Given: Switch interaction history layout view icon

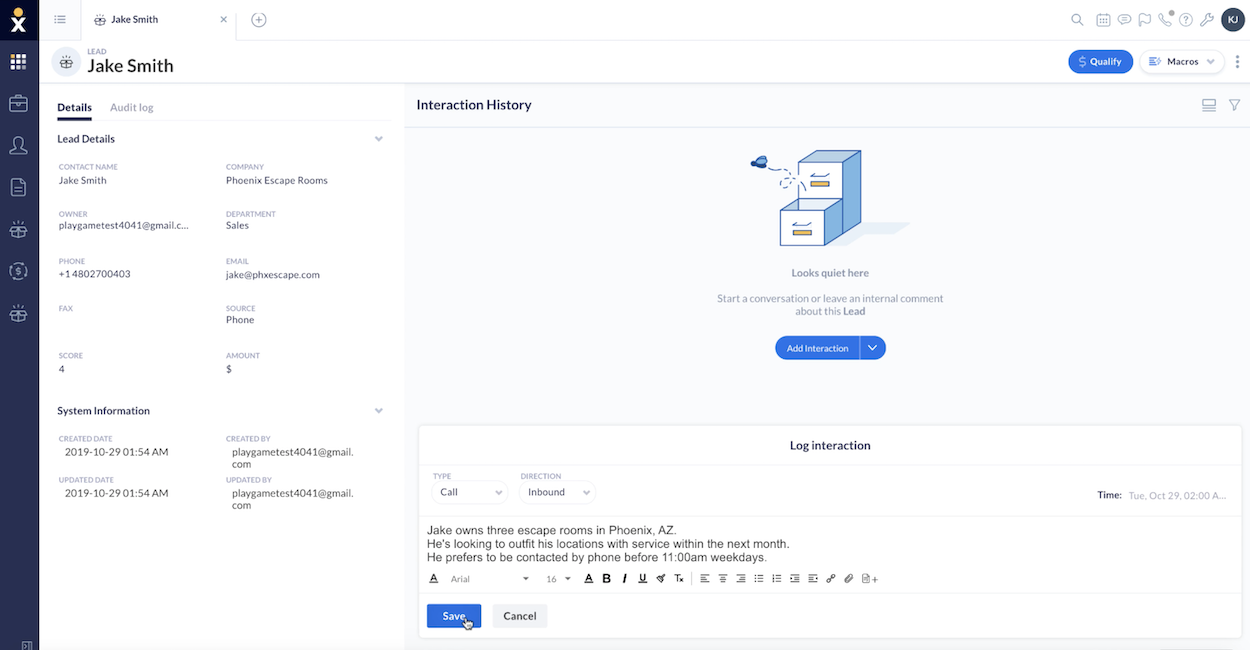Looking at the screenshot, I should (1209, 105).
